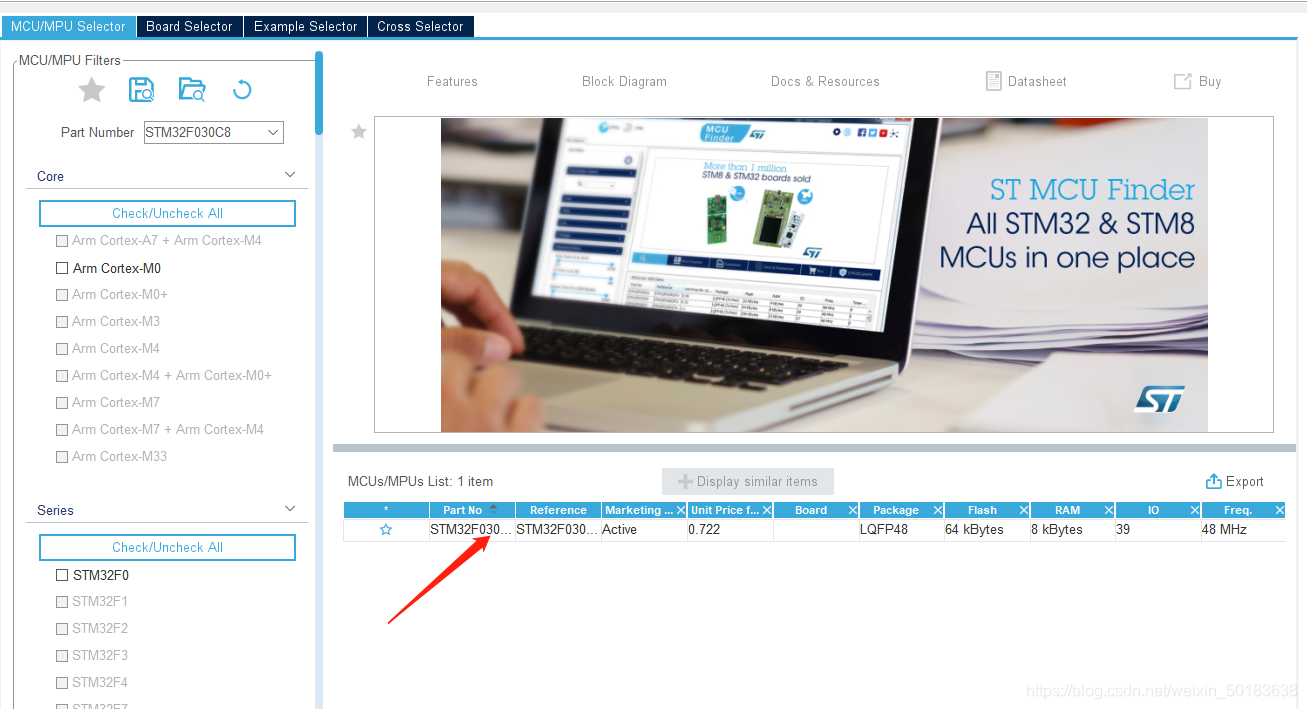Open Buy link icon
The image size is (1307, 709).
(1182, 81)
